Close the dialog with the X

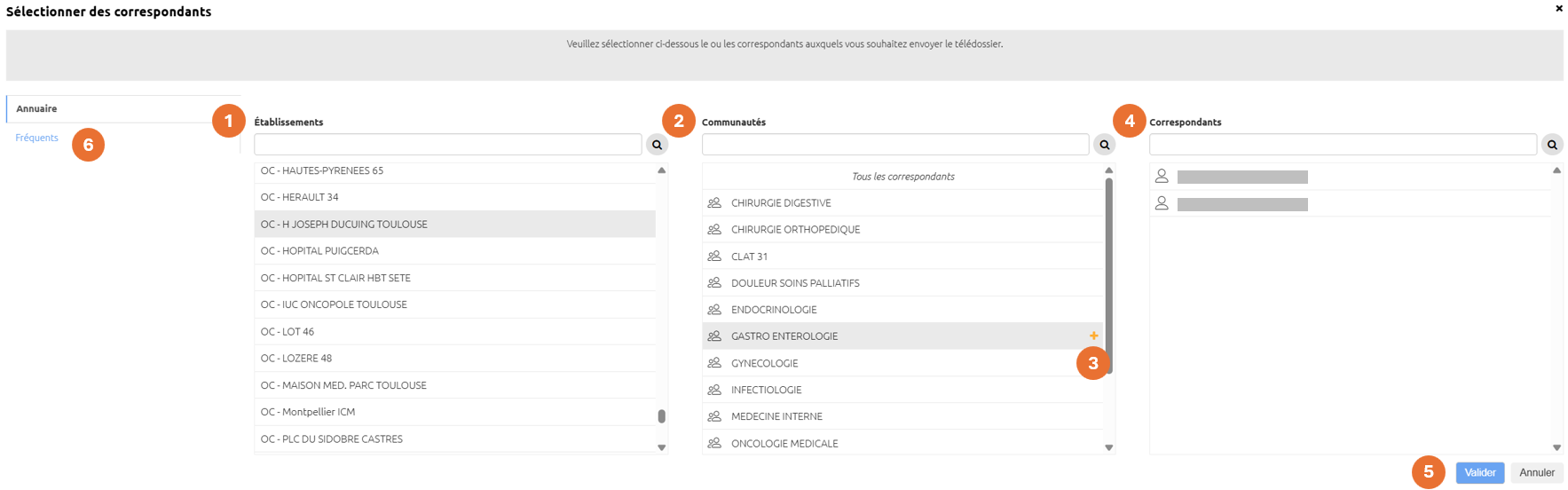(1558, 8)
